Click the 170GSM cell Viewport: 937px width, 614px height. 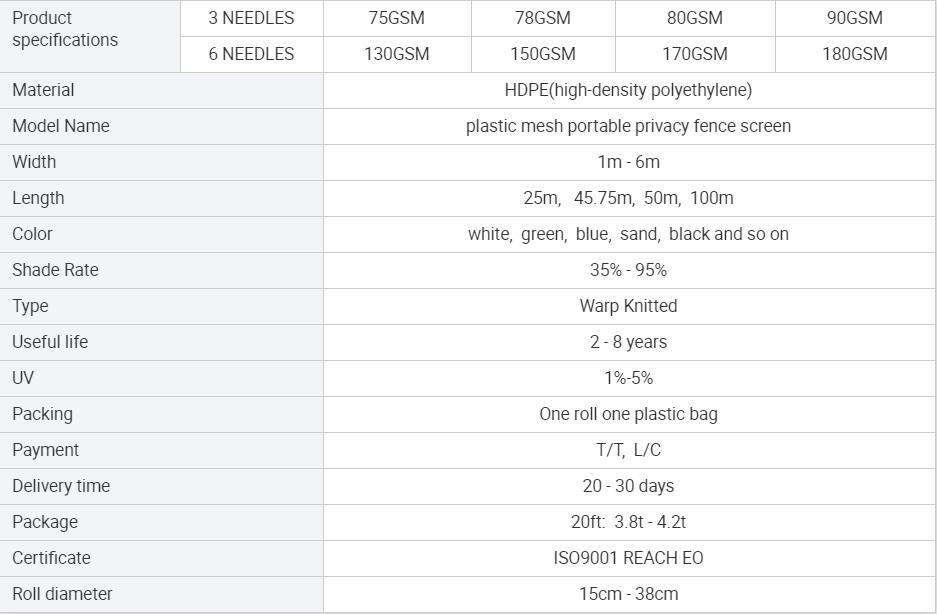(x=694, y=54)
